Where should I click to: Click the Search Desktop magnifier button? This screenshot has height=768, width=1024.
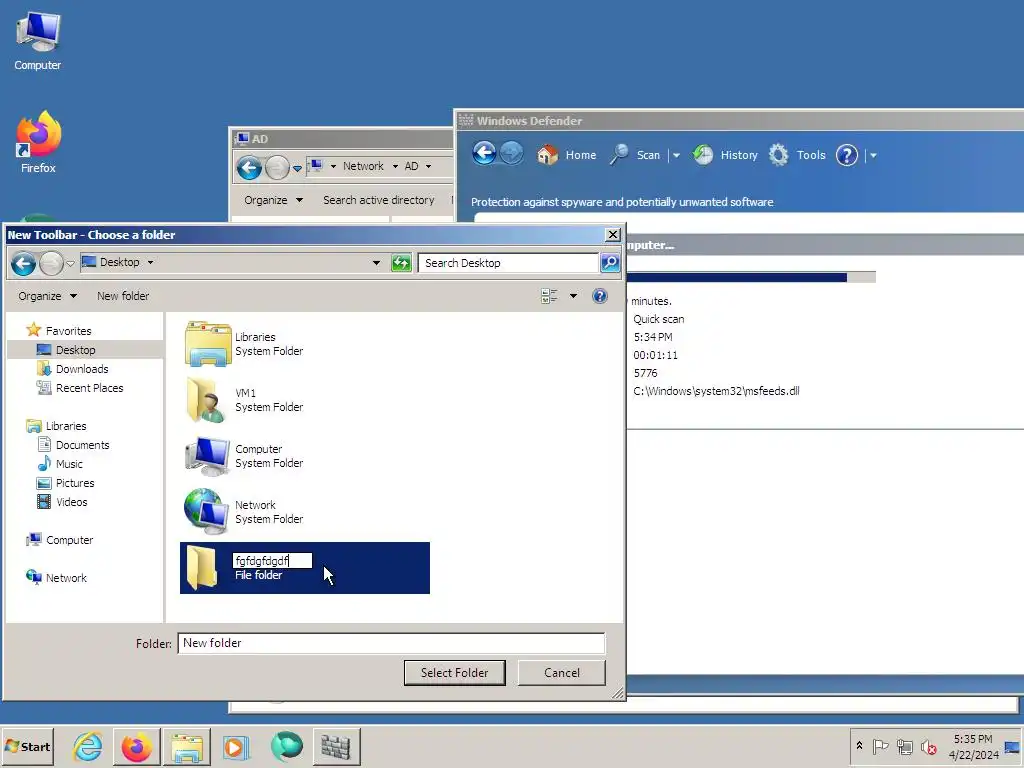pos(610,263)
